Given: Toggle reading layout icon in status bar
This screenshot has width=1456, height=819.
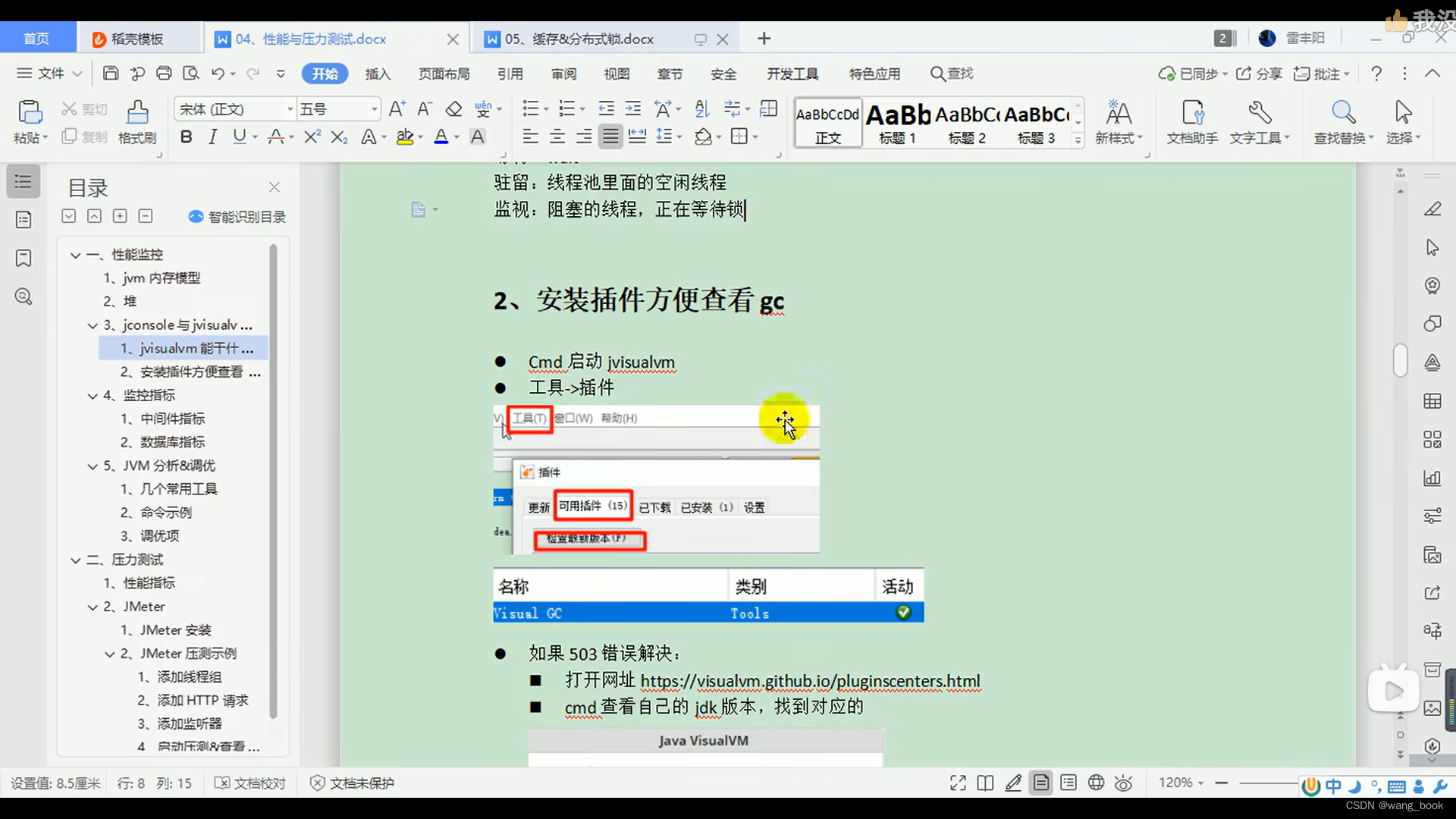Looking at the screenshot, I should [x=985, y=783].
